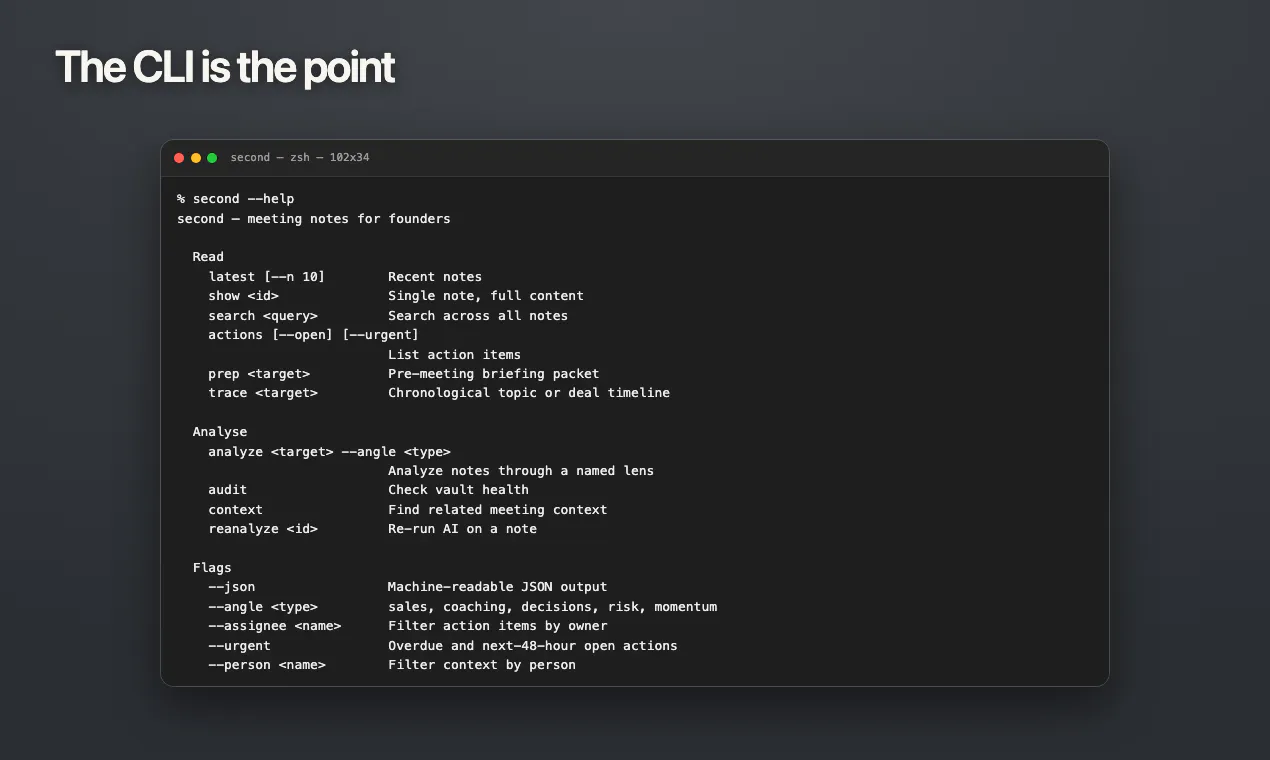Click the 'The CLI is the point' heading
The height and width of the screenshot is (760, 1270).
click(225, 68)
